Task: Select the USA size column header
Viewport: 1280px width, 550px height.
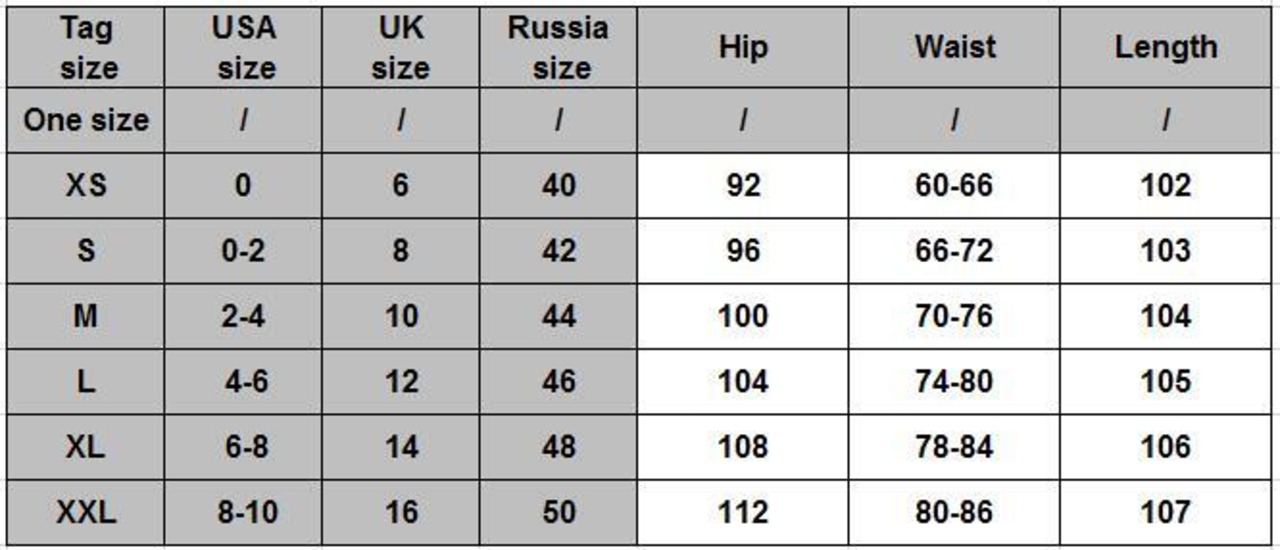Action: point(244,48)
